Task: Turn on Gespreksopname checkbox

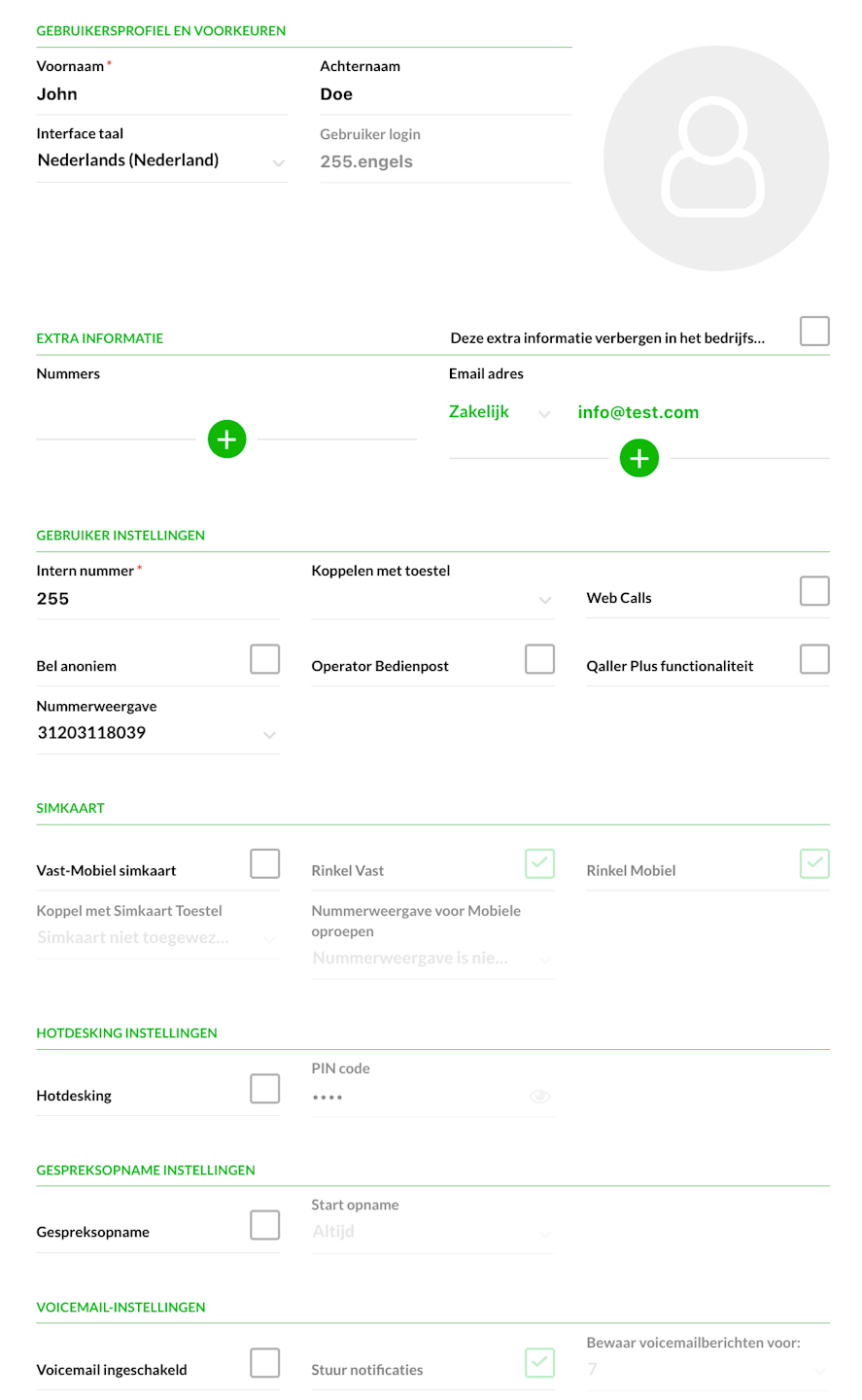Action: (264, 1225)
